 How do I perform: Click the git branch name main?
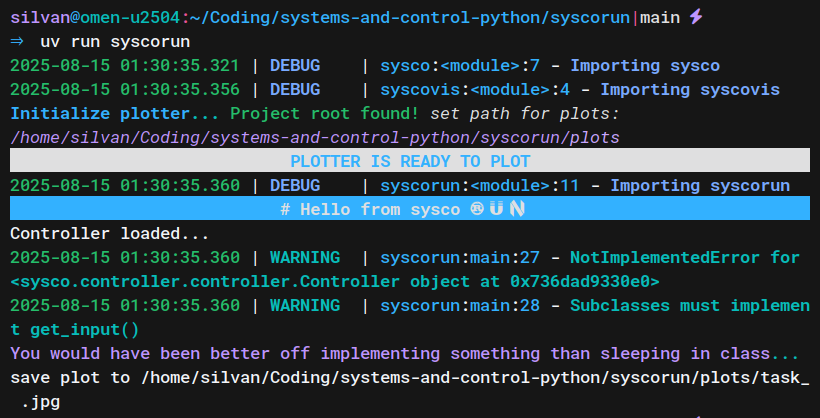660,18
